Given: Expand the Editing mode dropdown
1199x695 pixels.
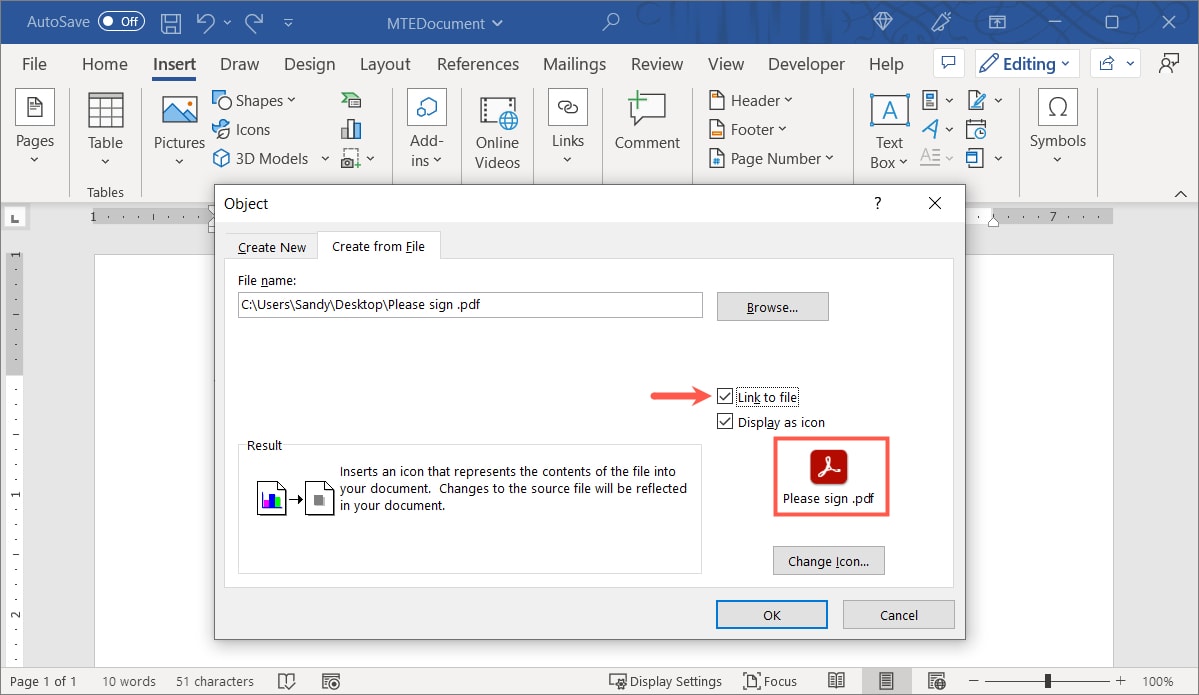Looking at the screenshot, I should tap(1063, 63).
